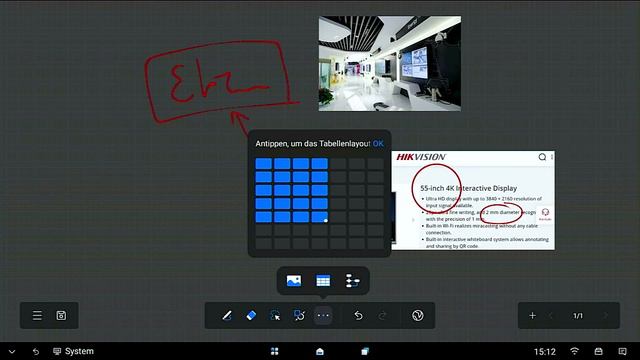Viewport: 640px width, 360px height.
Task: Select the showroom photo on canvas
Action: point(390,63)
